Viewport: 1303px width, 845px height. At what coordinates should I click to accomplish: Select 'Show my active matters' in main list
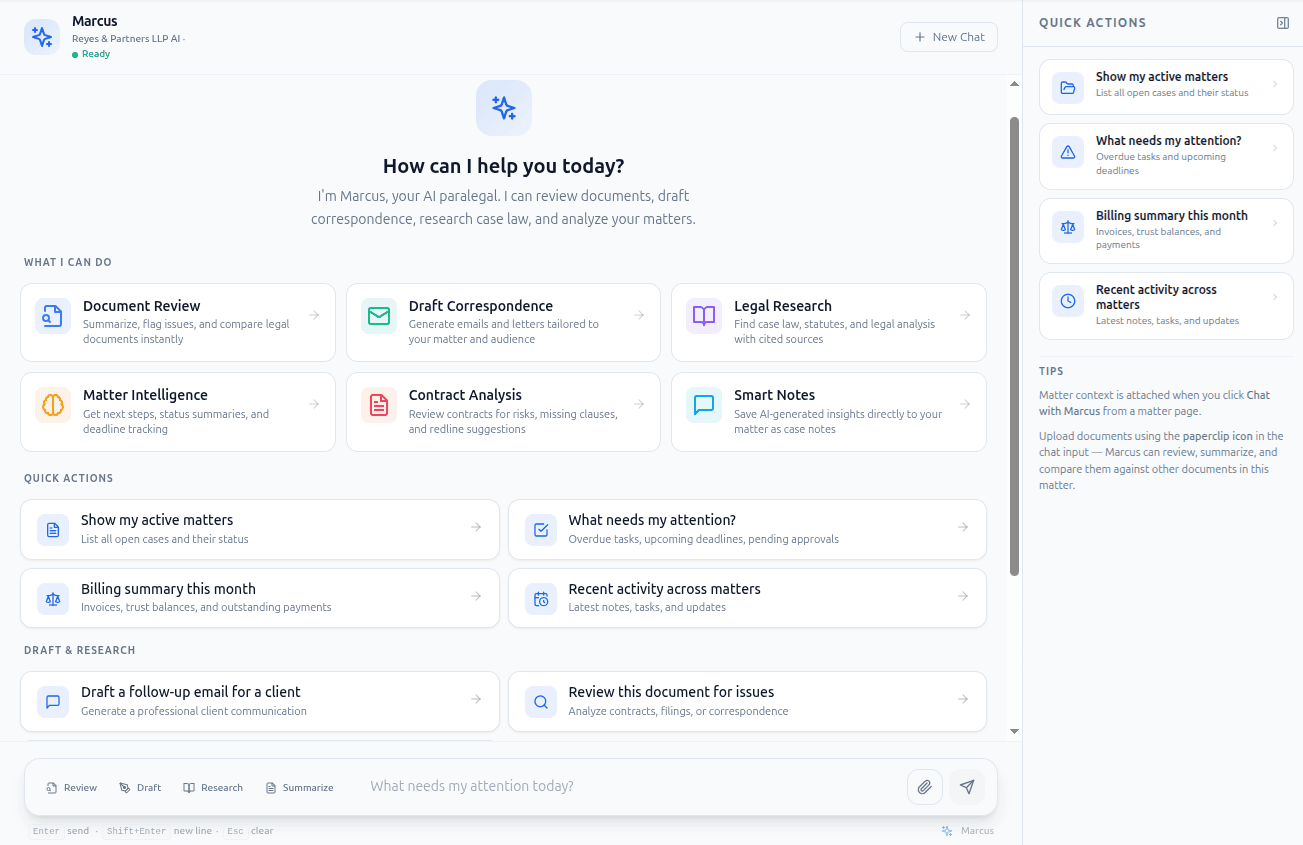(x=260, y=529)
